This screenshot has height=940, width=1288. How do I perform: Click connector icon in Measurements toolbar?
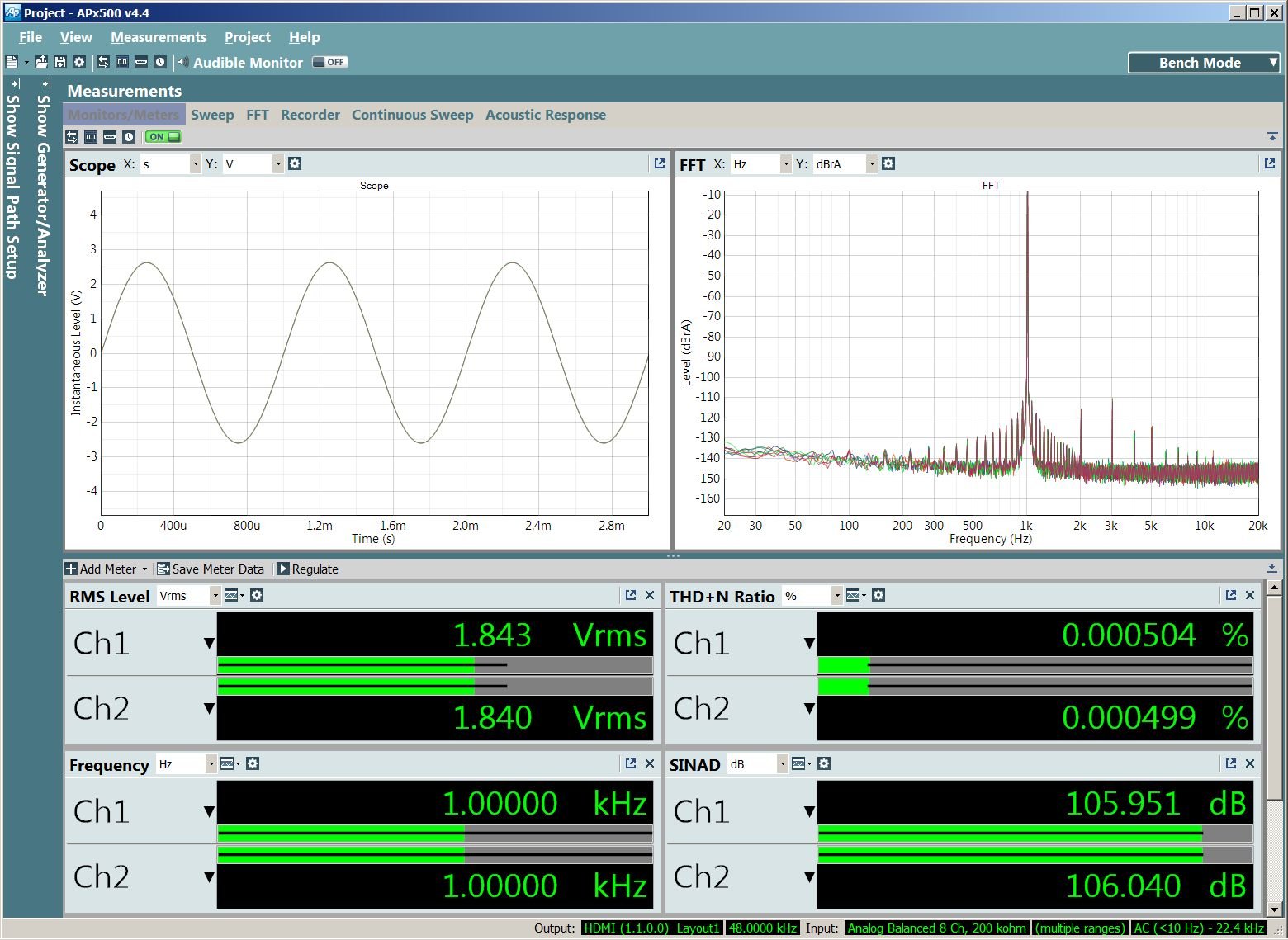(x=110, y=137)
